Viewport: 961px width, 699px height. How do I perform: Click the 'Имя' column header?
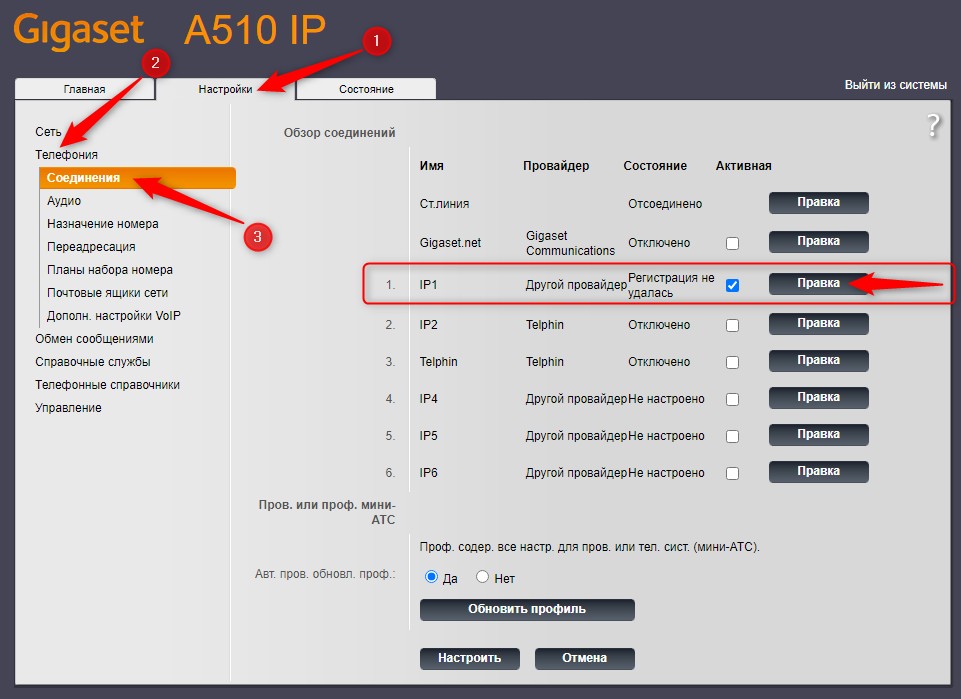point(431,166)
